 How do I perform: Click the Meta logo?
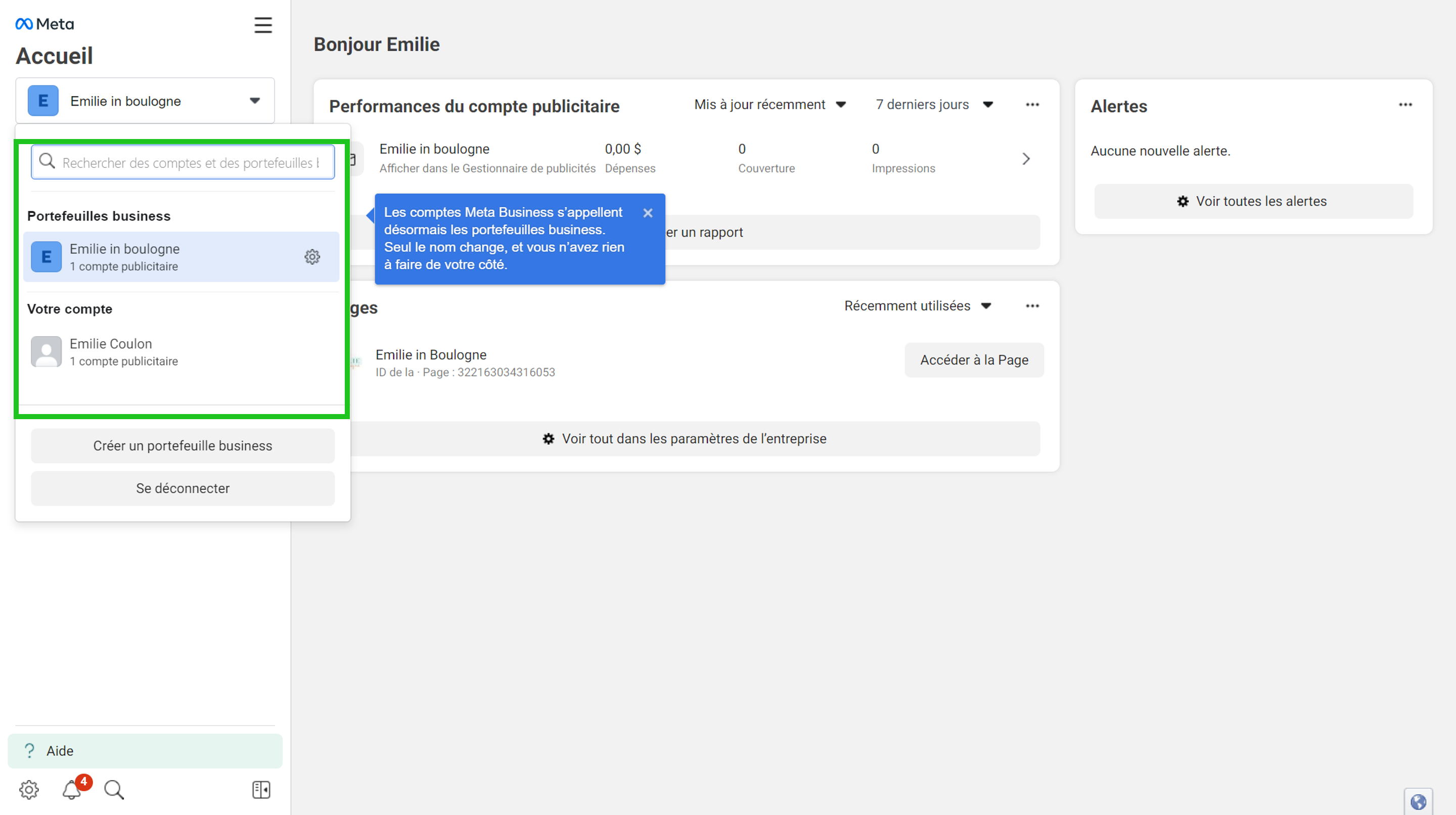[x=44, y=24]
